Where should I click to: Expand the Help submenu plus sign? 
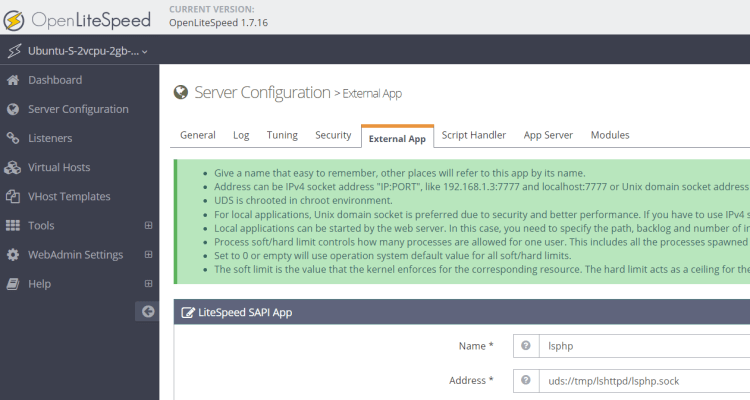(x=148, y=284)
